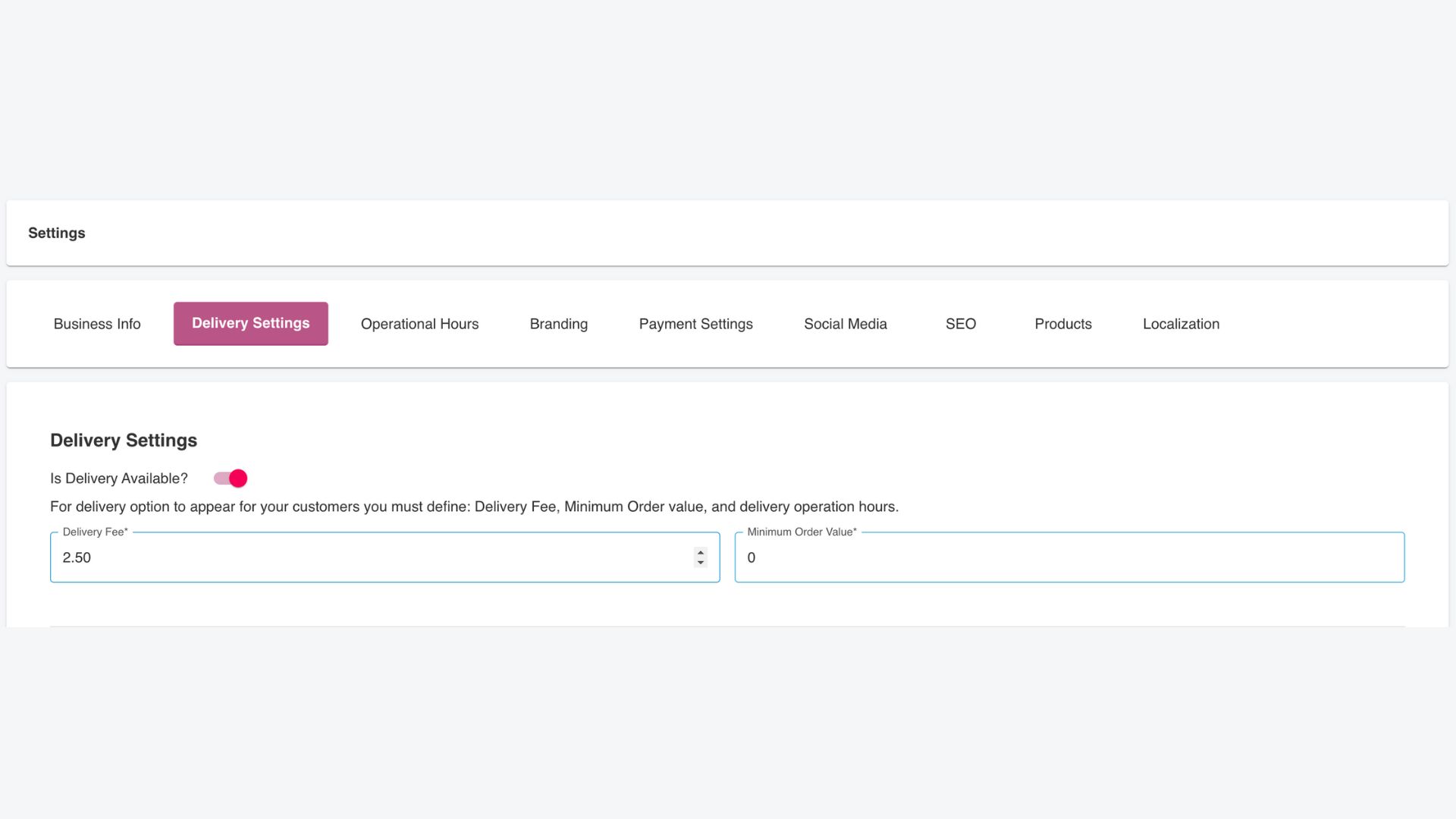
Task: Increase Delivery Fee with up stepper arrow
Action: 700,552
